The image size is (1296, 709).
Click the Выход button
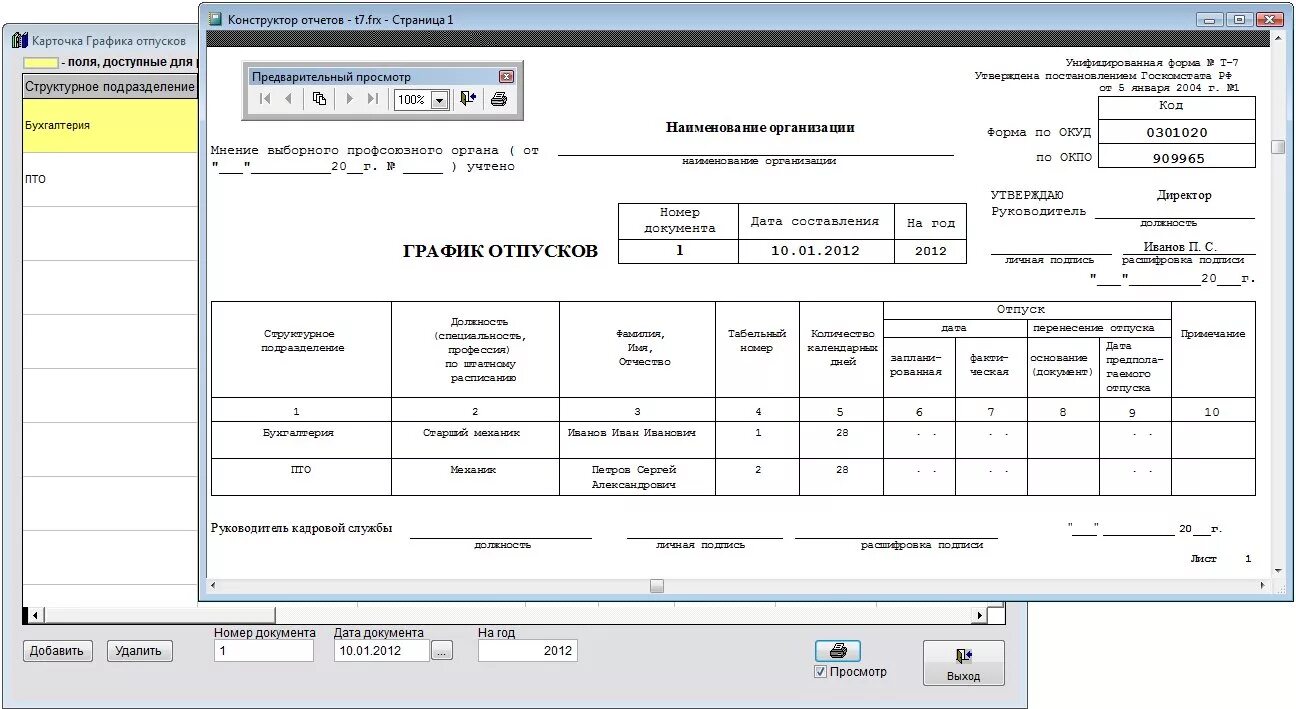(x=964, y=662)
